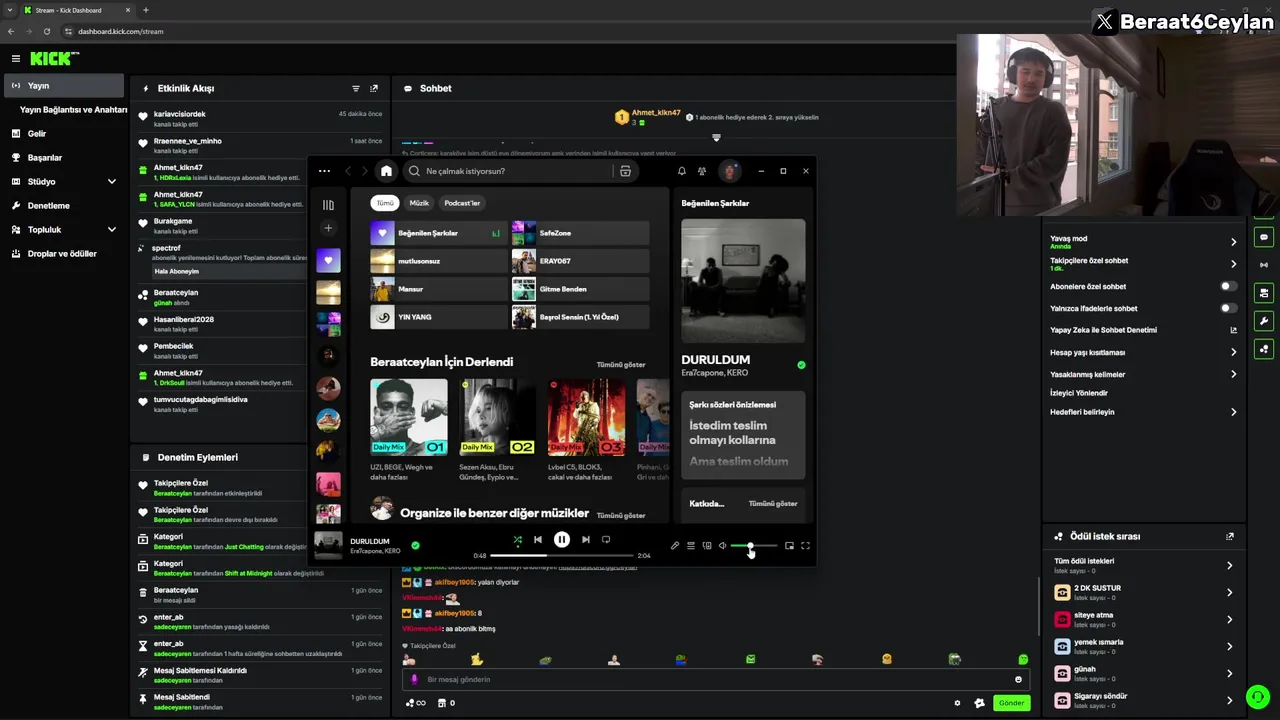The width and height of the screenshot is (1280, 720).
Task: Open Başarılar in Kick sidebar
Action: point(64,158)
